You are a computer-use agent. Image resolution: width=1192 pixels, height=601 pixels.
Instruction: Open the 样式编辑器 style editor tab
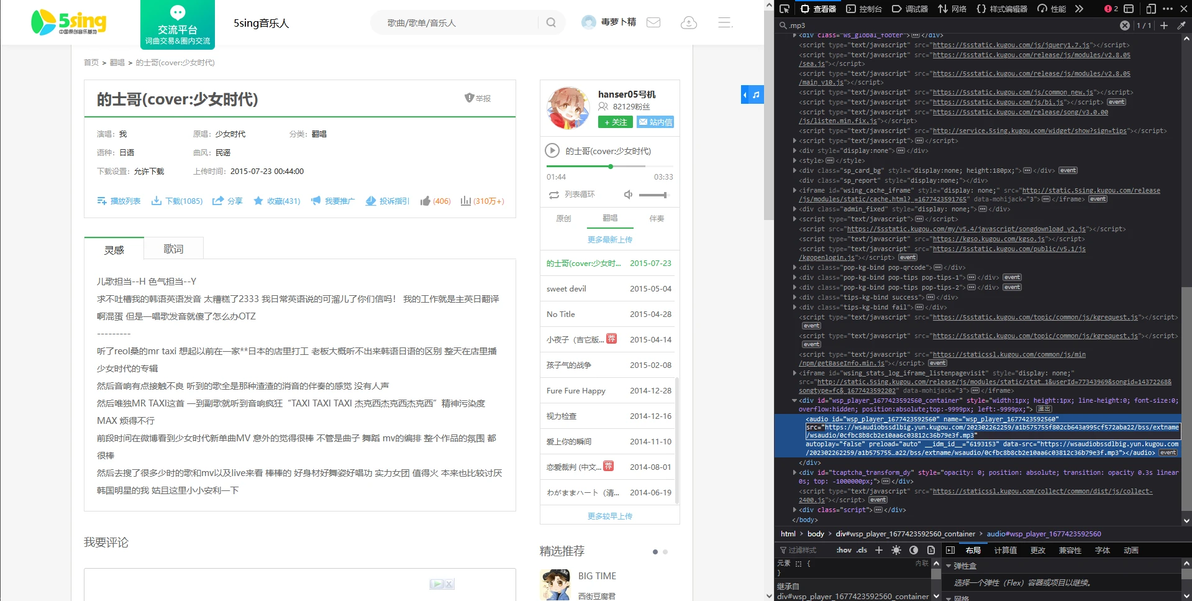1002,8
